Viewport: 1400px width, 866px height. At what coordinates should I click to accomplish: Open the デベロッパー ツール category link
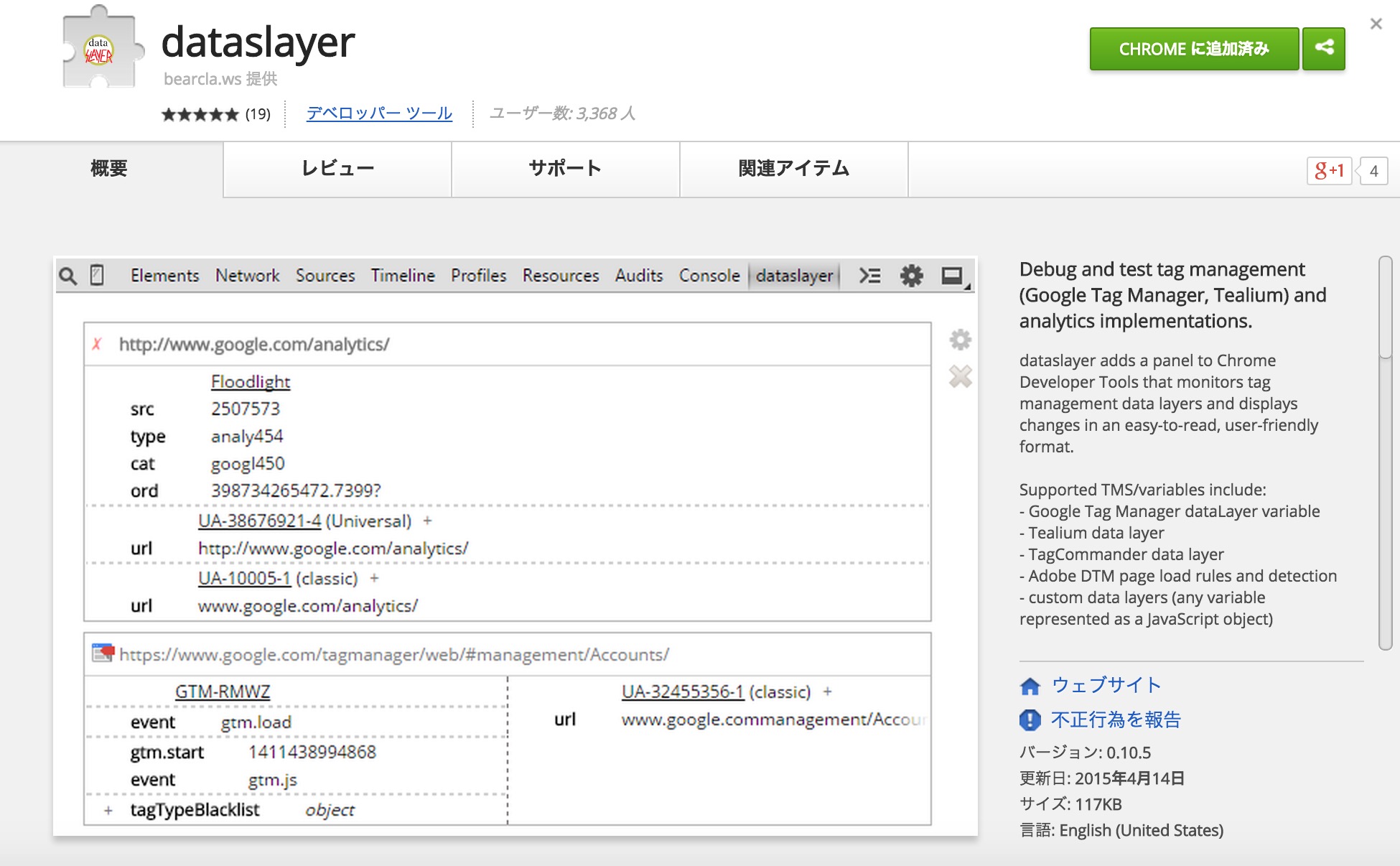click(379, 113)
